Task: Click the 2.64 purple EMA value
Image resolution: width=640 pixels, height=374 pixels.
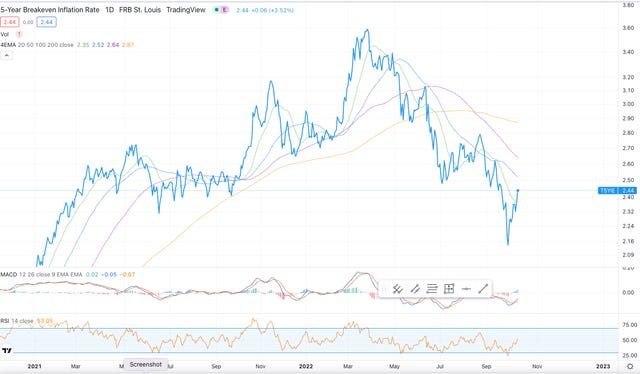Action: click(x=113, y=45)
